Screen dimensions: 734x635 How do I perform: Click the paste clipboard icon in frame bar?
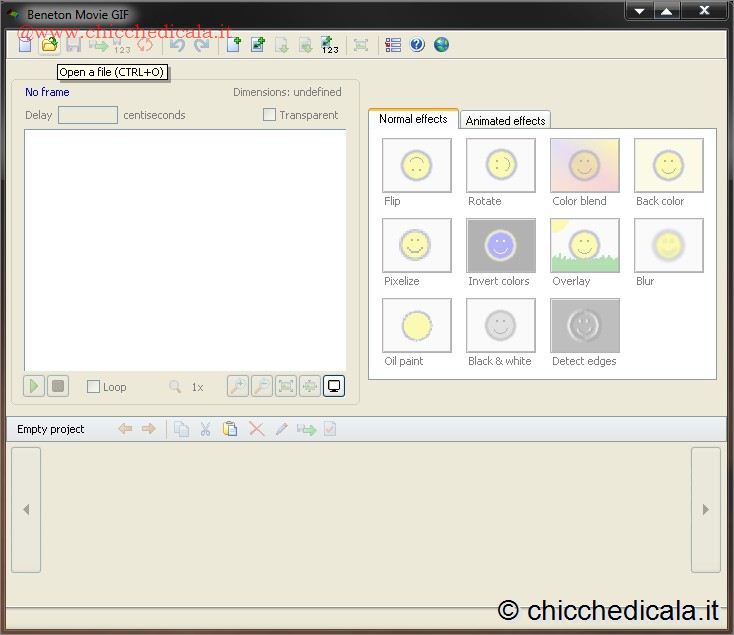230,429
